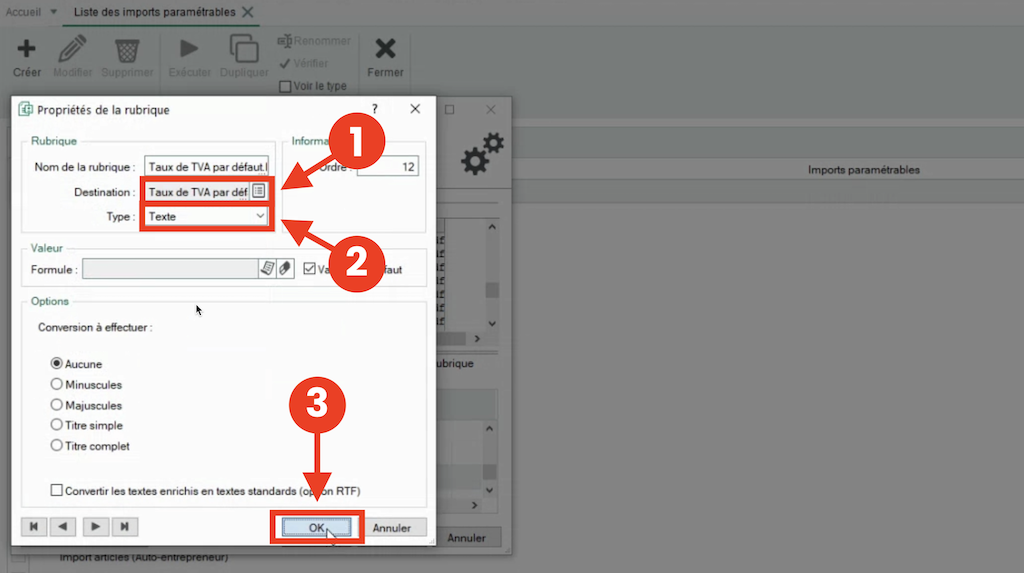This screenshot has height=573, width=1024.
Task: Close the background wizard window
Action: pyautogui.click(x=490, y=109)
